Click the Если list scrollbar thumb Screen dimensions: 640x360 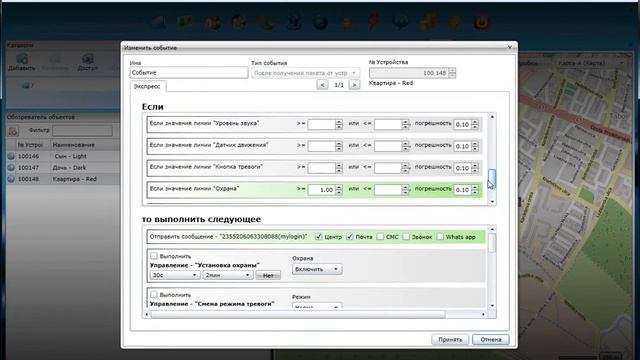point(492,178)
